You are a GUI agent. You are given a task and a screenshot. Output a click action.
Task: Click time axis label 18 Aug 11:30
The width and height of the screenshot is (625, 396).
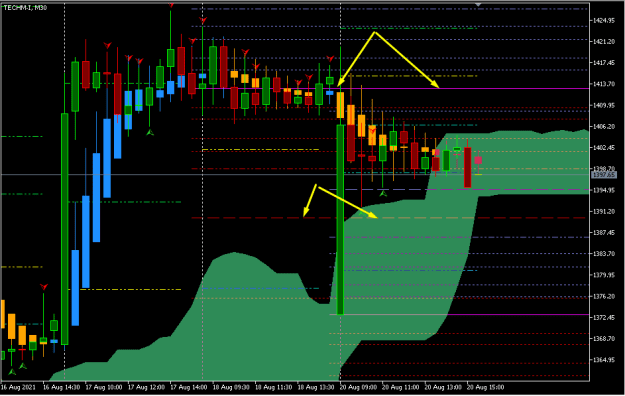coord(273,387)
